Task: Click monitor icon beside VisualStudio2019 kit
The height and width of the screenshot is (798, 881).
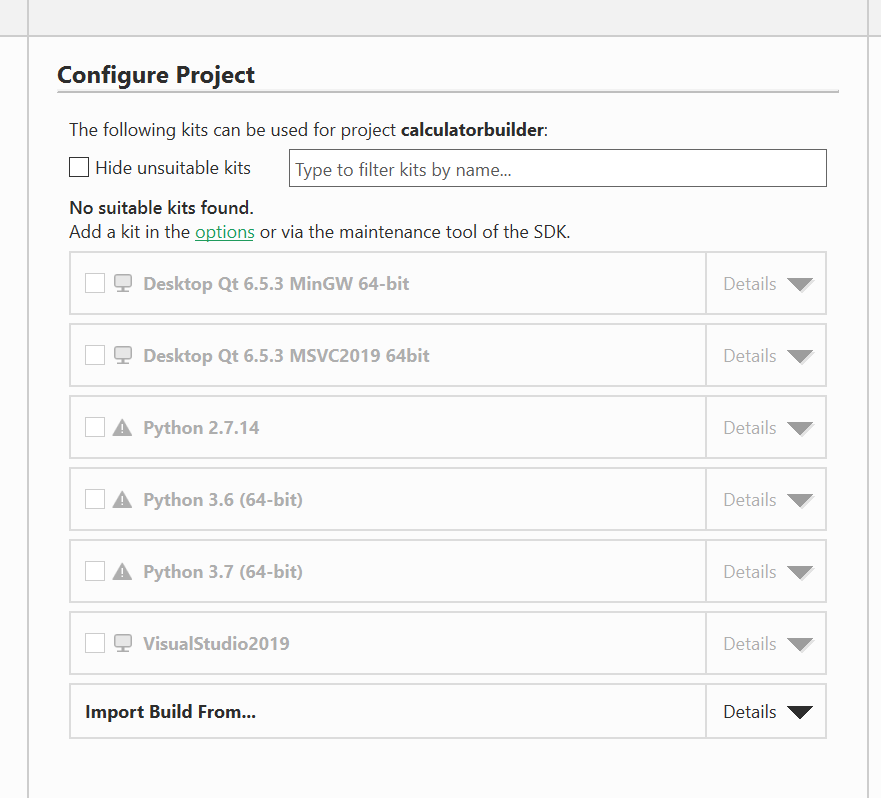Action: 123,643
